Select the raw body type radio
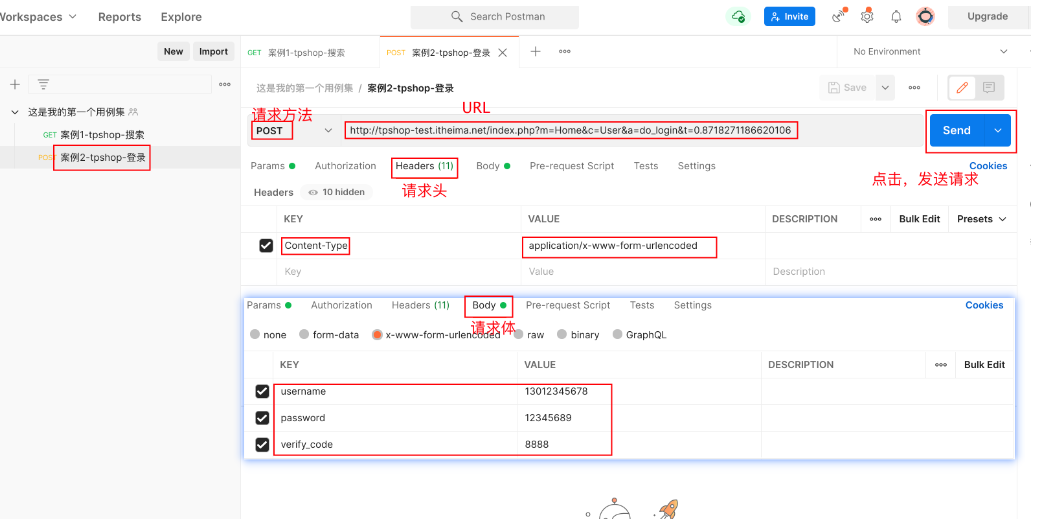1037x528 pixels. pyautogui.click(x=518, y=334)
